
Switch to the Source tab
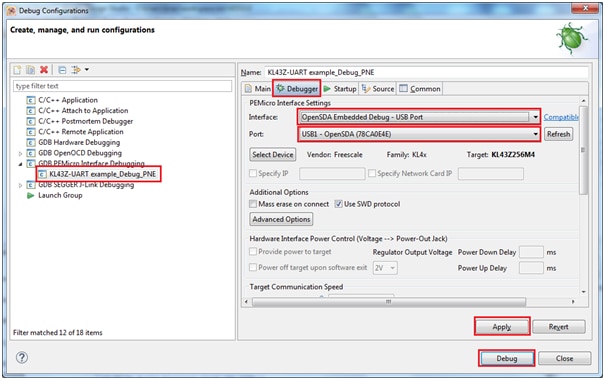(x=378, y=89)
